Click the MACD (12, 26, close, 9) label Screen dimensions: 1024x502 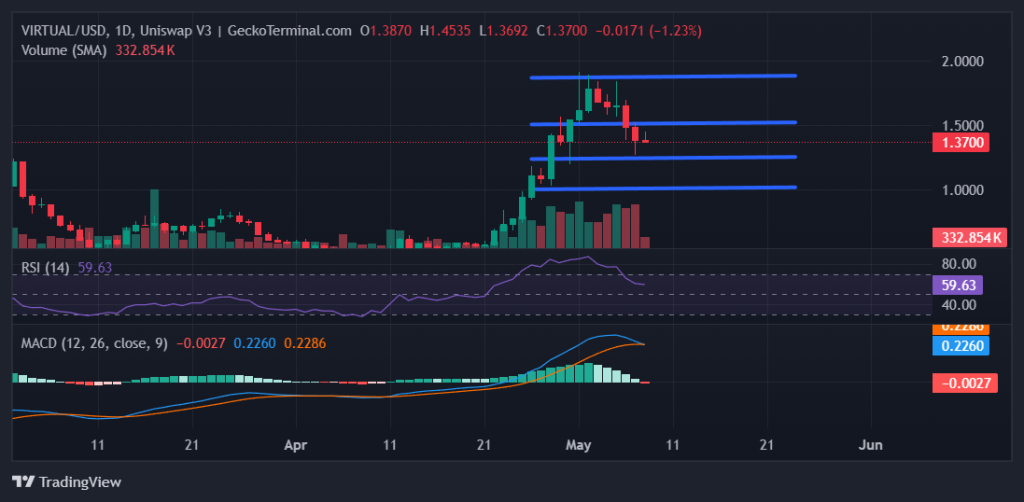point(92,343)
